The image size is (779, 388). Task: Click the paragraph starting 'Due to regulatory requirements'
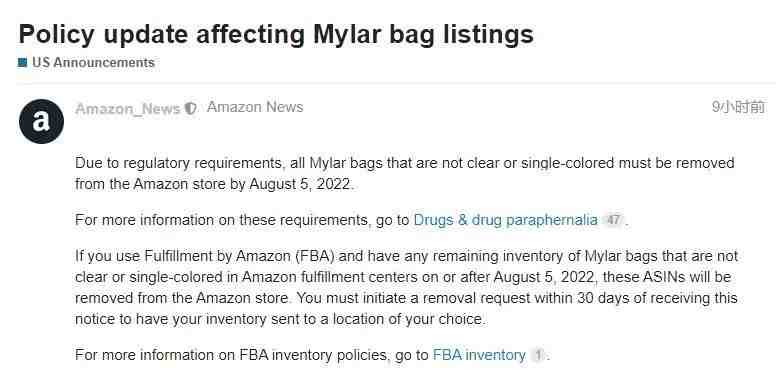(x=405, y=173)
